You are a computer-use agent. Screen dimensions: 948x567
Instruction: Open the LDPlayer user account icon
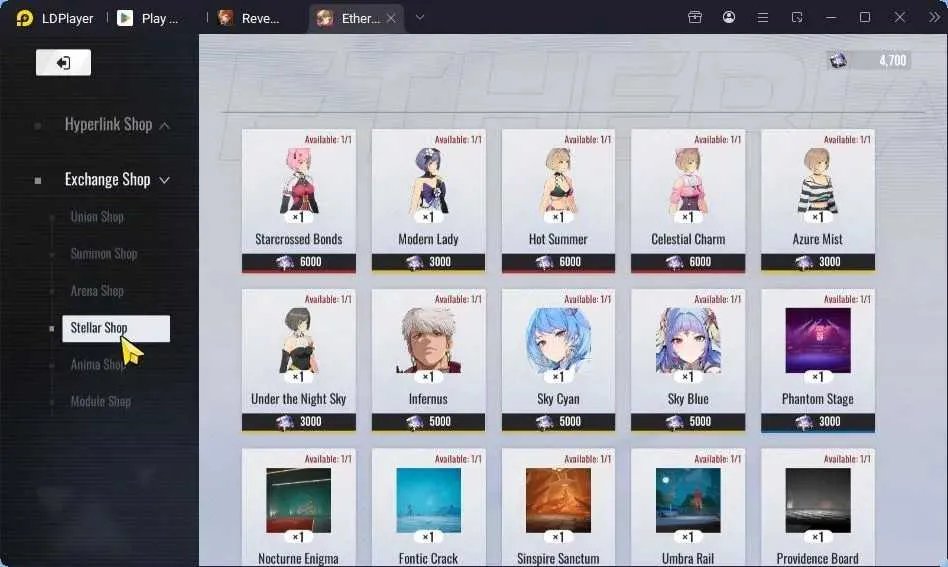[x=729, y=18]
